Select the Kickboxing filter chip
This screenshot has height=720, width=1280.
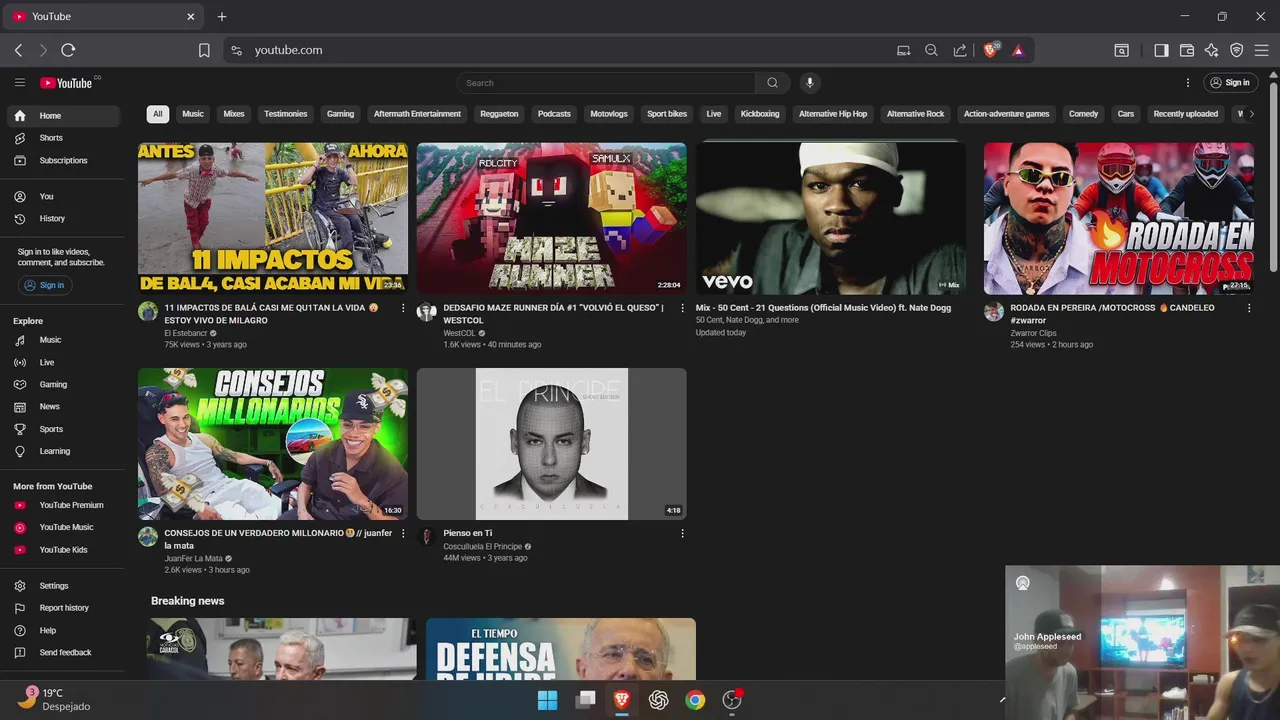point(760,114)
